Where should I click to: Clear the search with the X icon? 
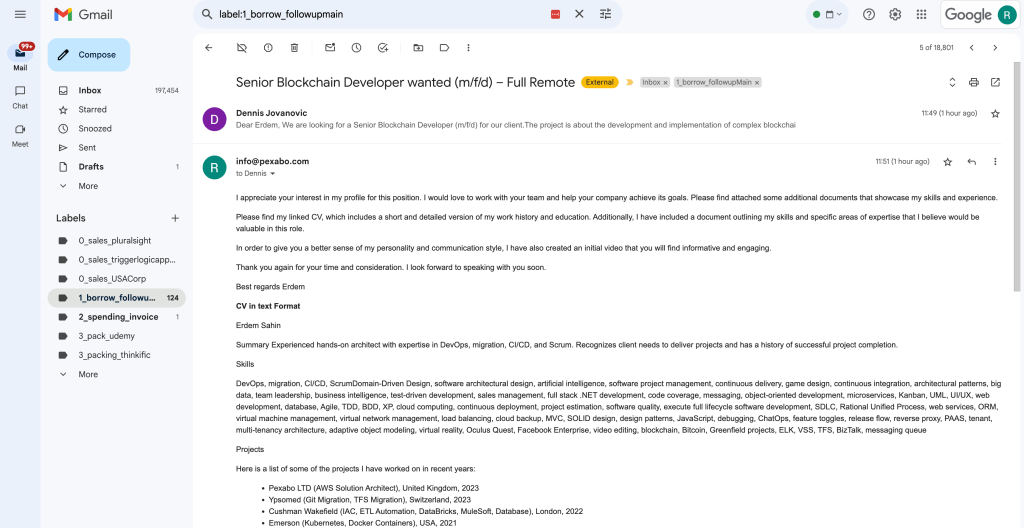(579, 14)
